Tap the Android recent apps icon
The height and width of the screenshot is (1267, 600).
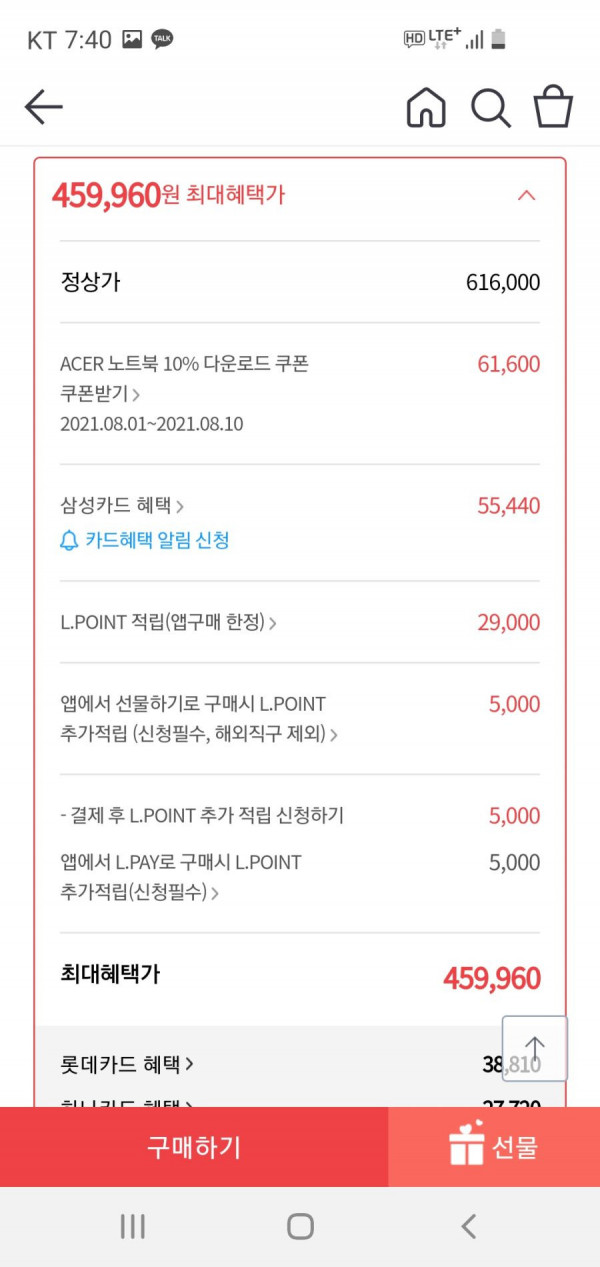pos(133,1227)
